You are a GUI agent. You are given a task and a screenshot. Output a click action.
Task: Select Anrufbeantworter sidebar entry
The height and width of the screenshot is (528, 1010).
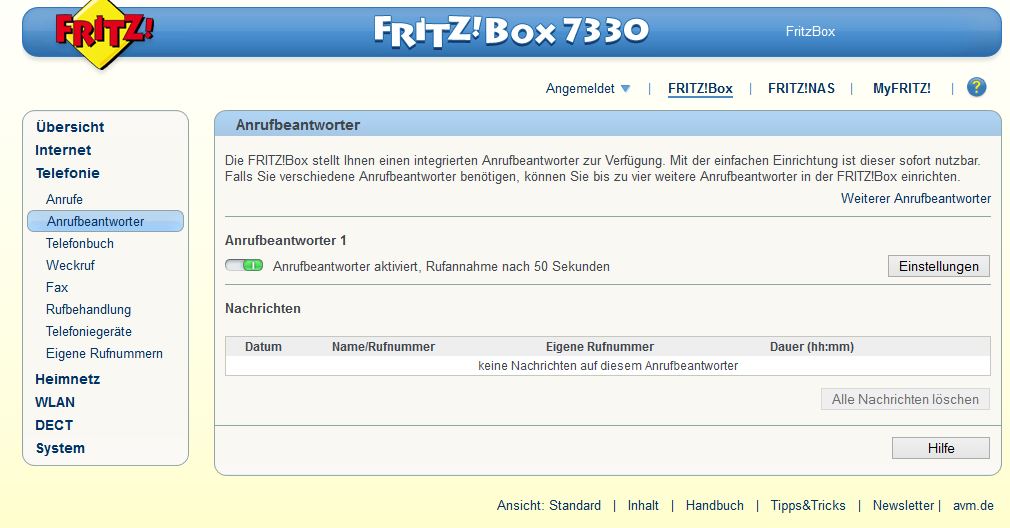click(106, 221)
